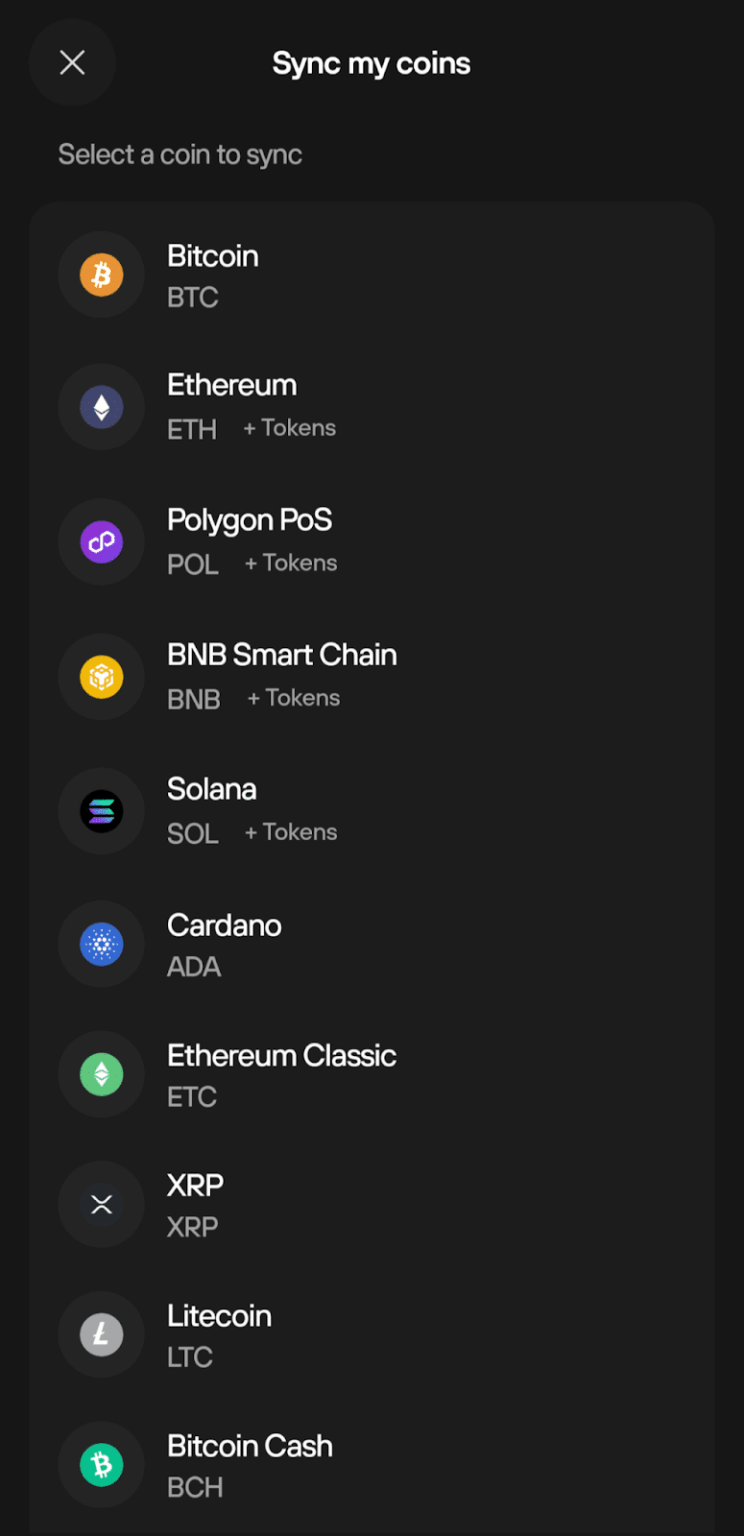Viewport: 744px width, 1536px height.
Task: Click the yellow BNB Smart Chain icon
Action: (x=101, y=677)
